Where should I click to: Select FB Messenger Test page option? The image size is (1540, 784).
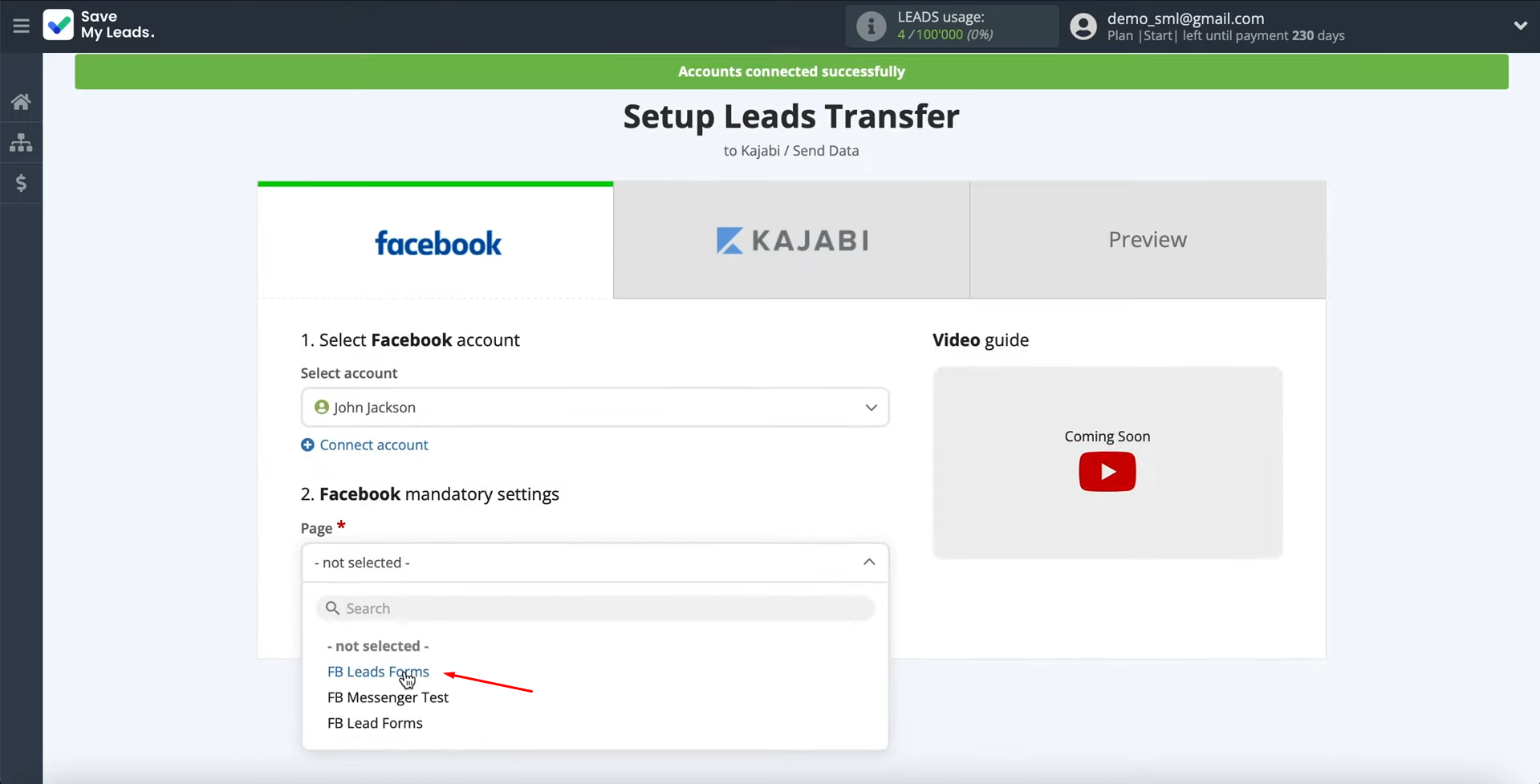point(388,697)
